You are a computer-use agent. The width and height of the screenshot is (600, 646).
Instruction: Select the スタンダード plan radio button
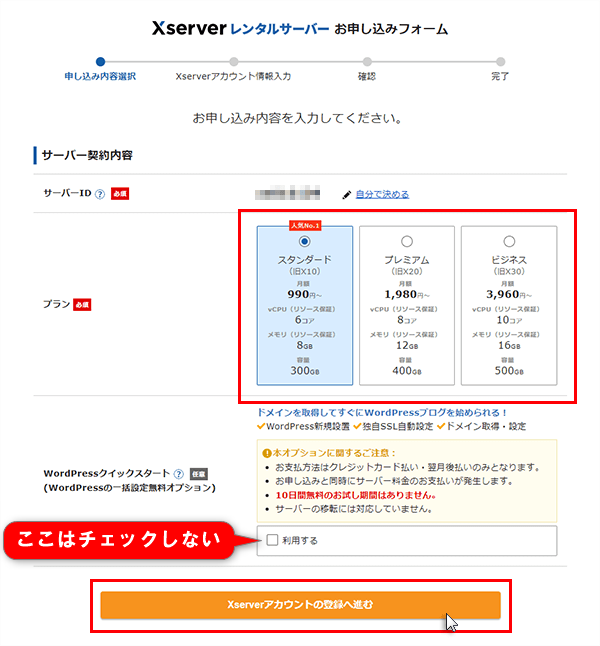(305, 241)
